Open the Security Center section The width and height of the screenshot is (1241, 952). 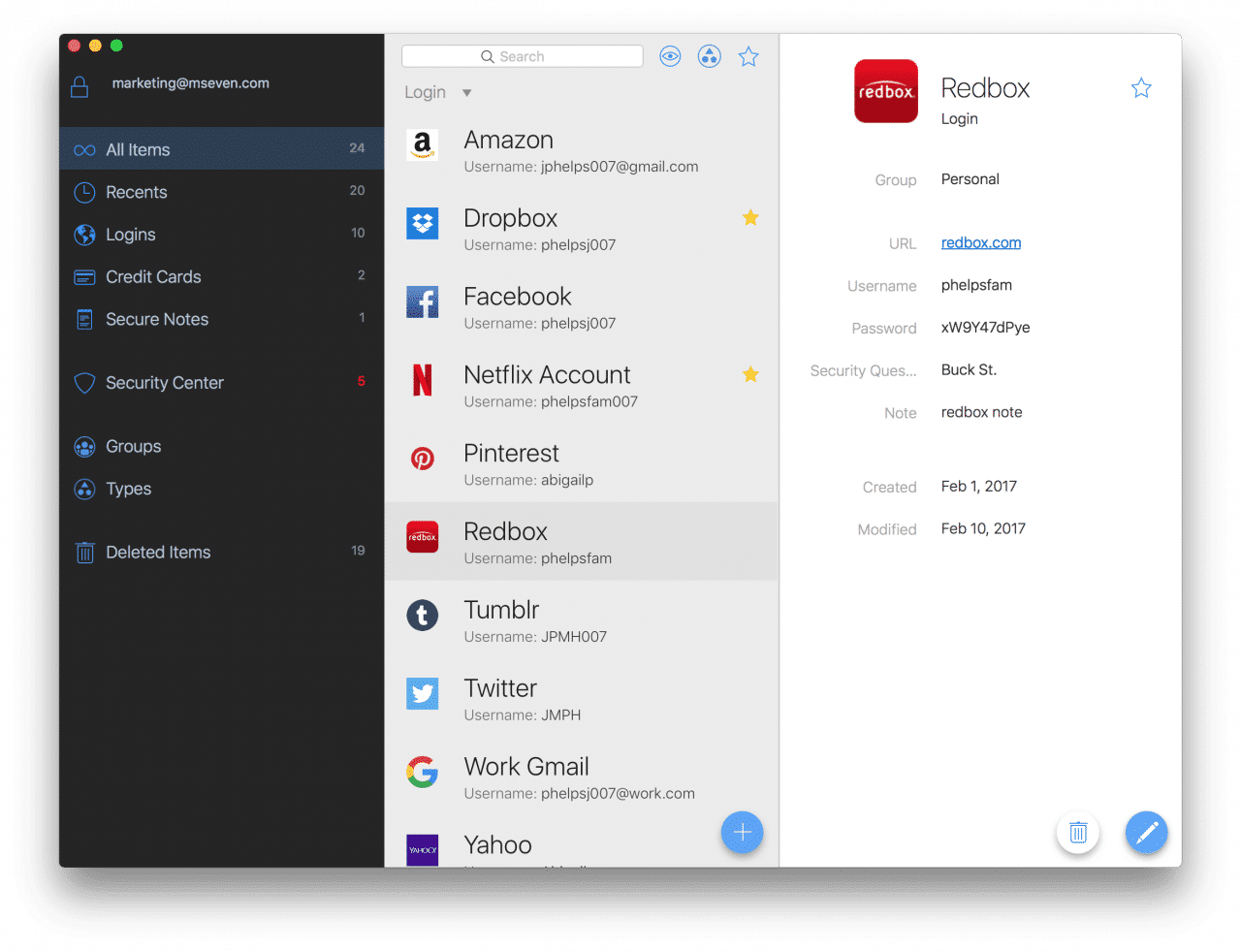pyautogui.click(x=222, y=383)
